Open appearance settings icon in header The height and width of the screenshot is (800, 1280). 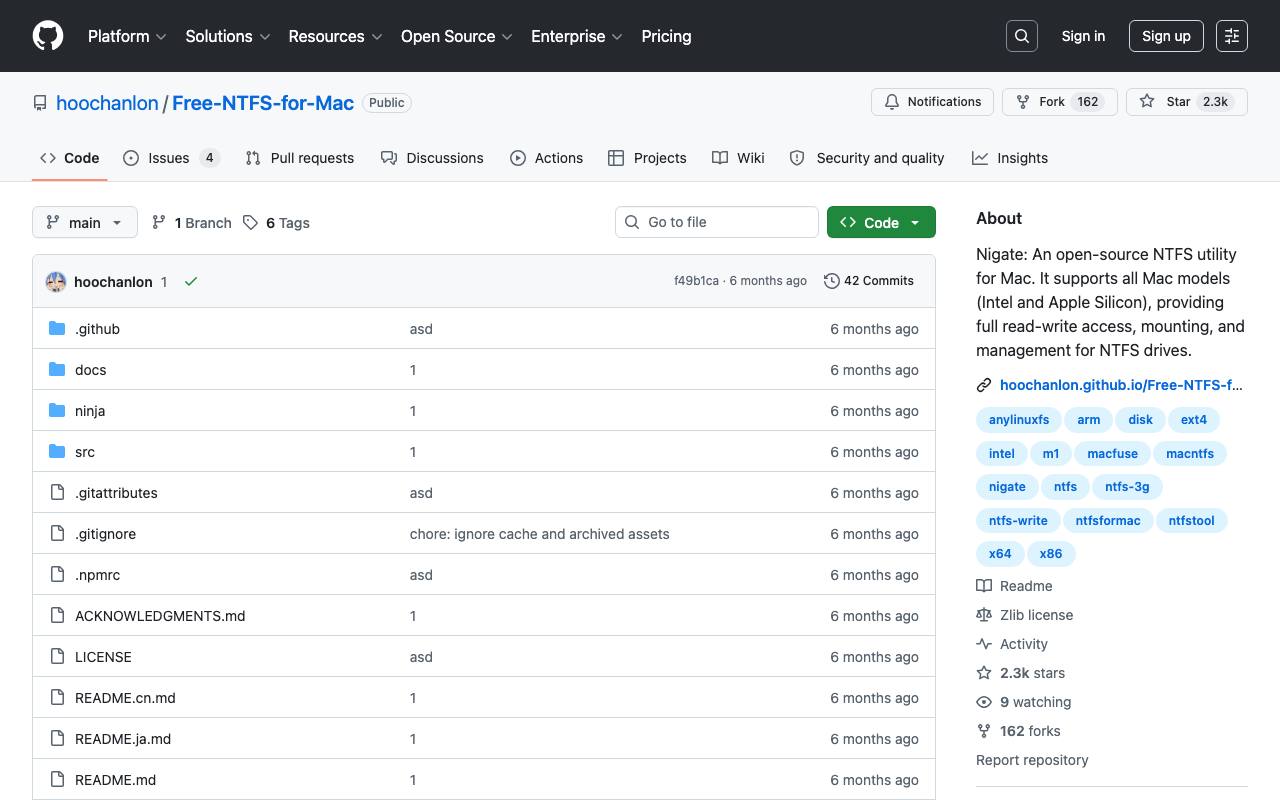pos(1232,36)
